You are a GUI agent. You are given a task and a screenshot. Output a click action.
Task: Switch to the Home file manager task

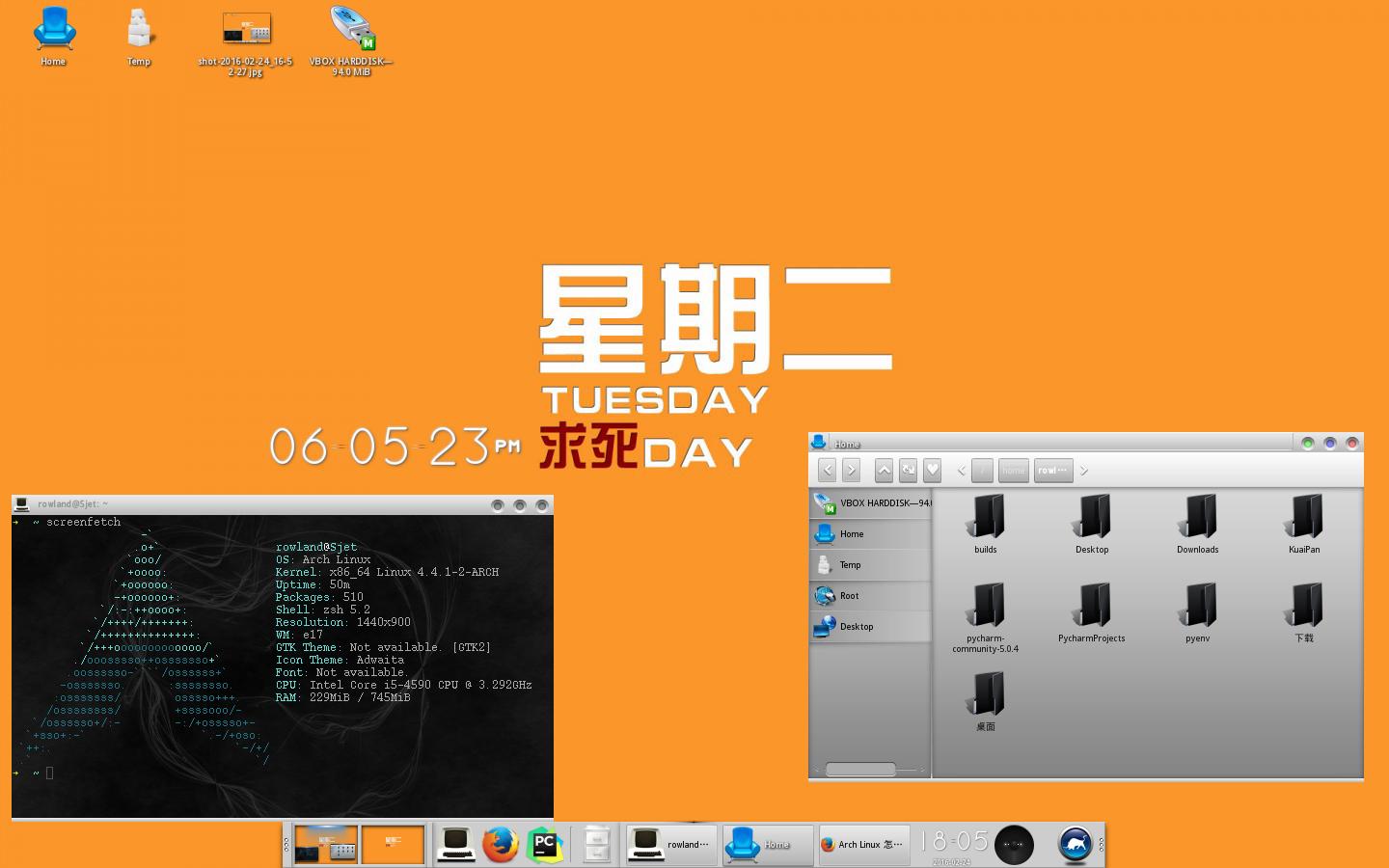point(768,845)
